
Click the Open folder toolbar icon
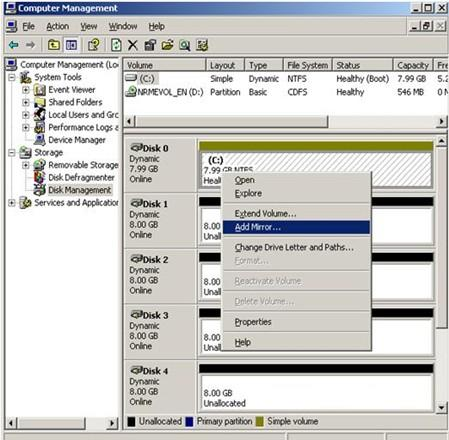coord(167,45)
